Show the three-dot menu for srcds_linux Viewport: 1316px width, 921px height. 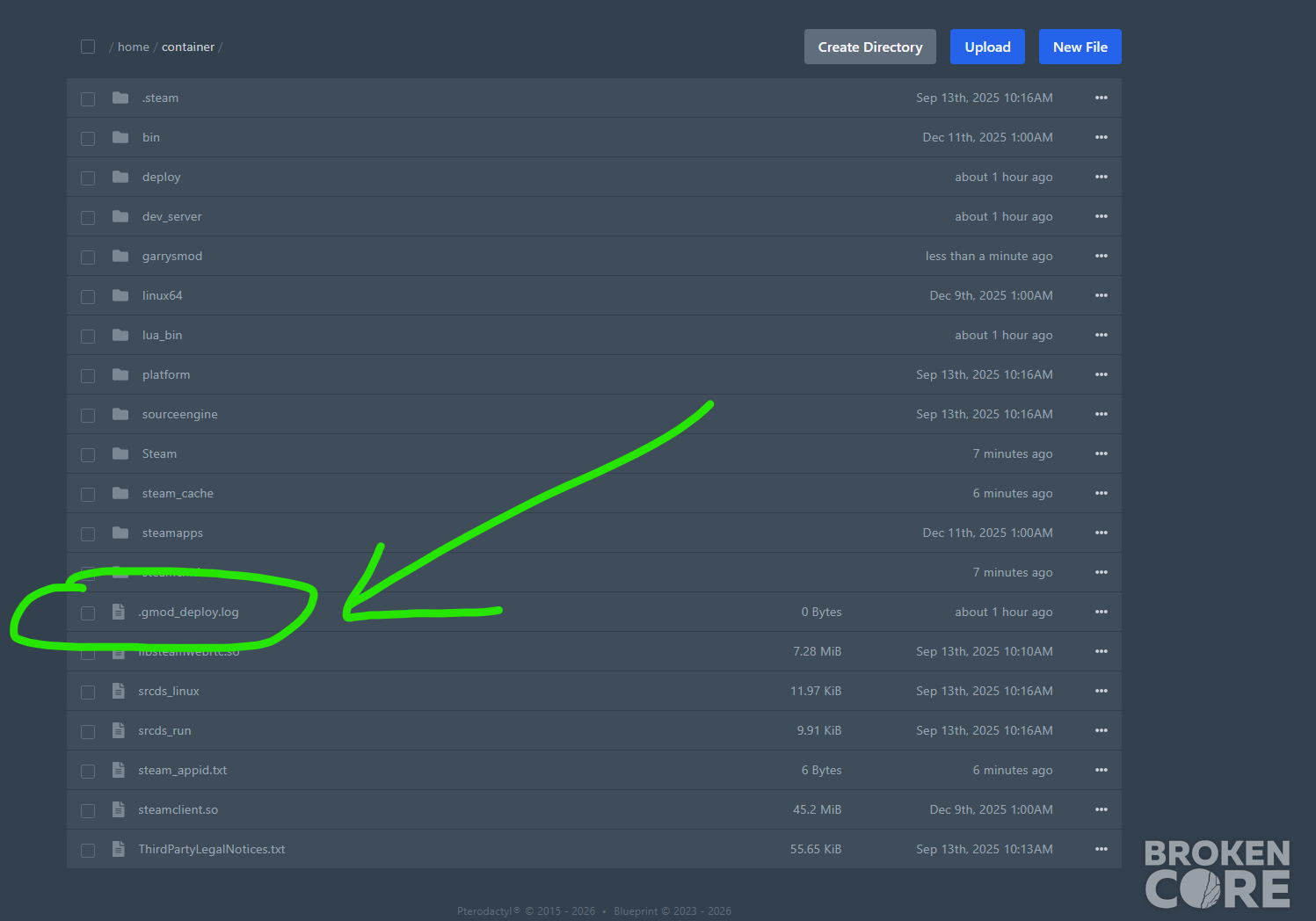coord(1102,691)
